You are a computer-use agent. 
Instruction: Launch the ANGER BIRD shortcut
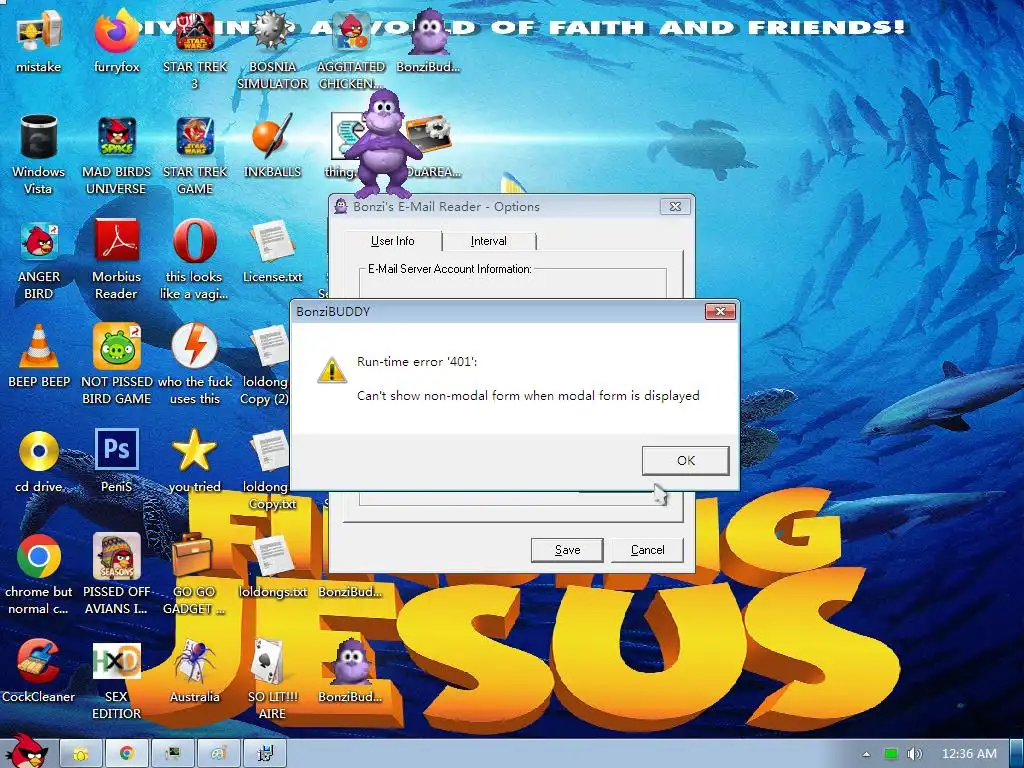coord(39,260)
